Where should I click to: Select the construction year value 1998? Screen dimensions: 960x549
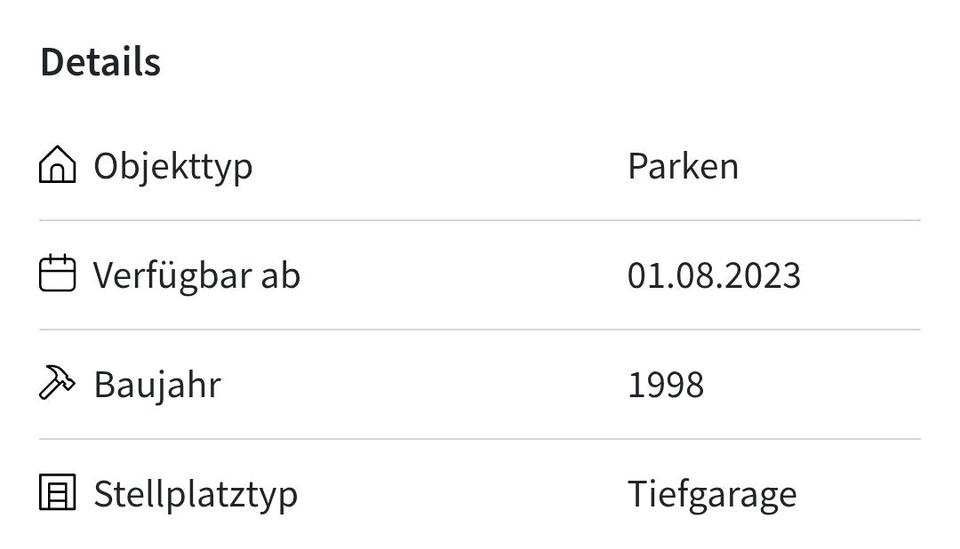(666, 384)
